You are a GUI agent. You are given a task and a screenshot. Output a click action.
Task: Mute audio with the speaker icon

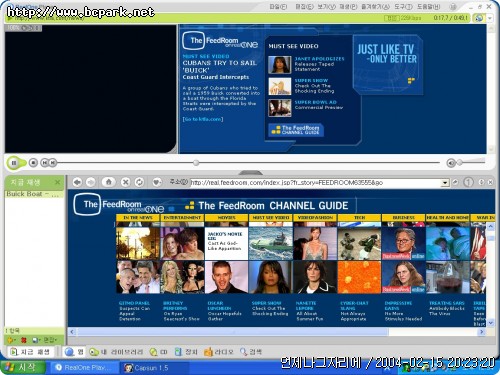(x=451, y=163)
